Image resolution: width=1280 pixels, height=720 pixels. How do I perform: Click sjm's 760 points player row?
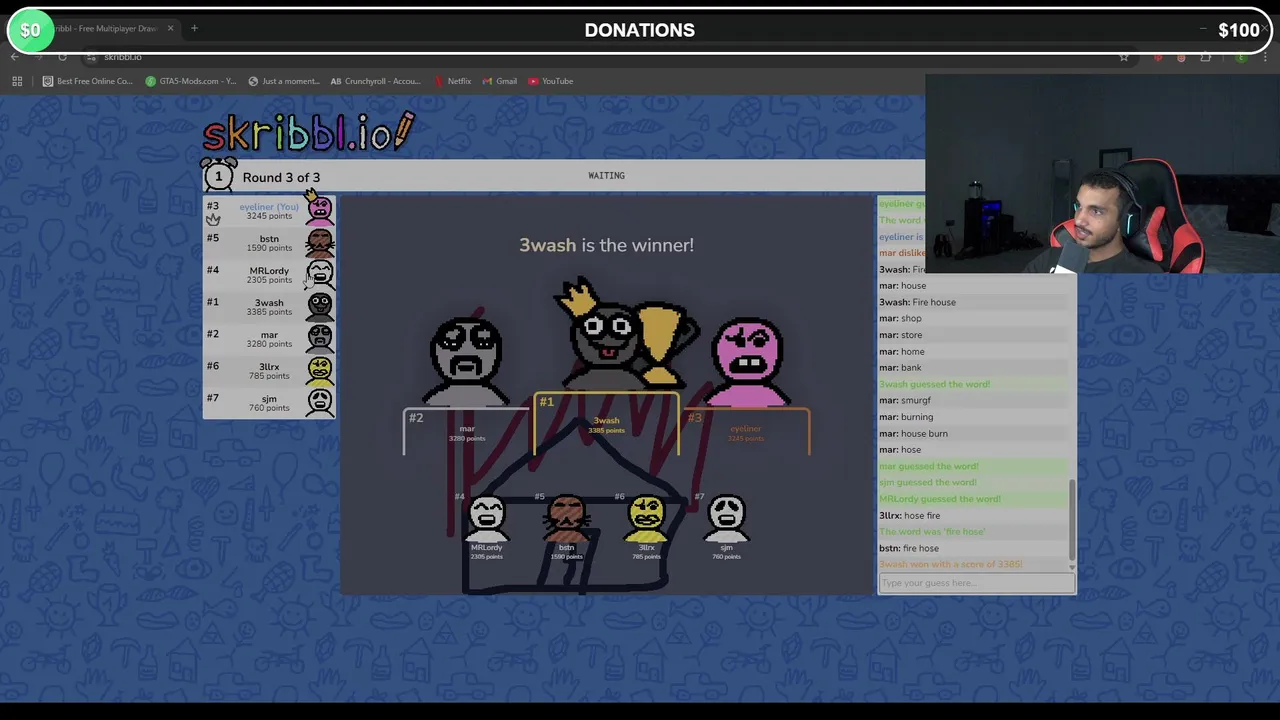[269, 402]
